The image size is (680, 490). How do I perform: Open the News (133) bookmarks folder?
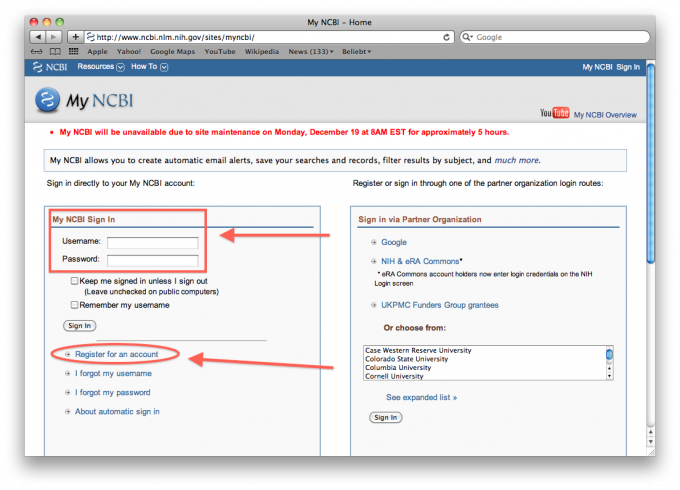click(311, 52)
